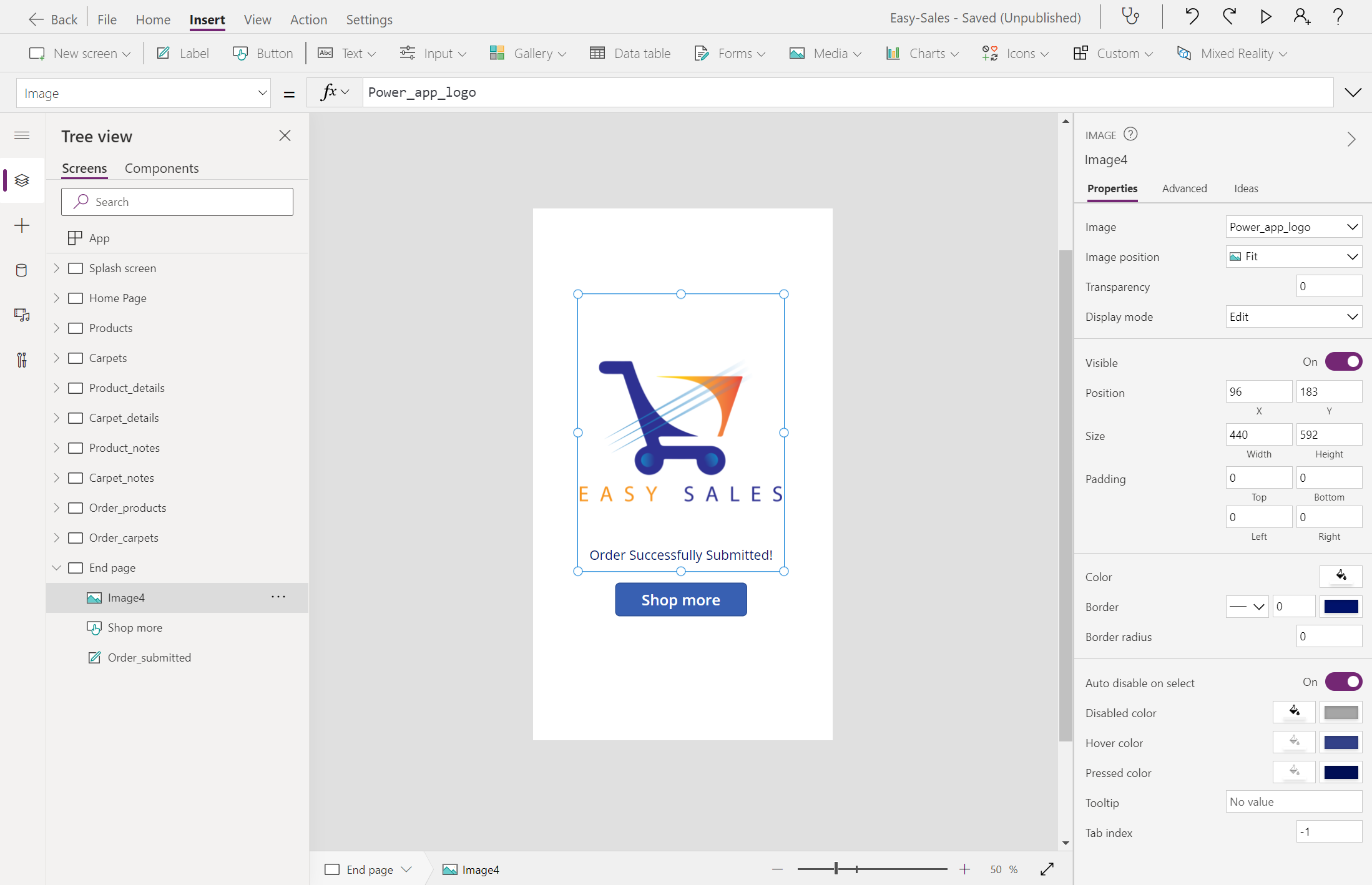Toggle the Visible switch off
Viewport: 1372px width, 885px height.
point(1343,362)
